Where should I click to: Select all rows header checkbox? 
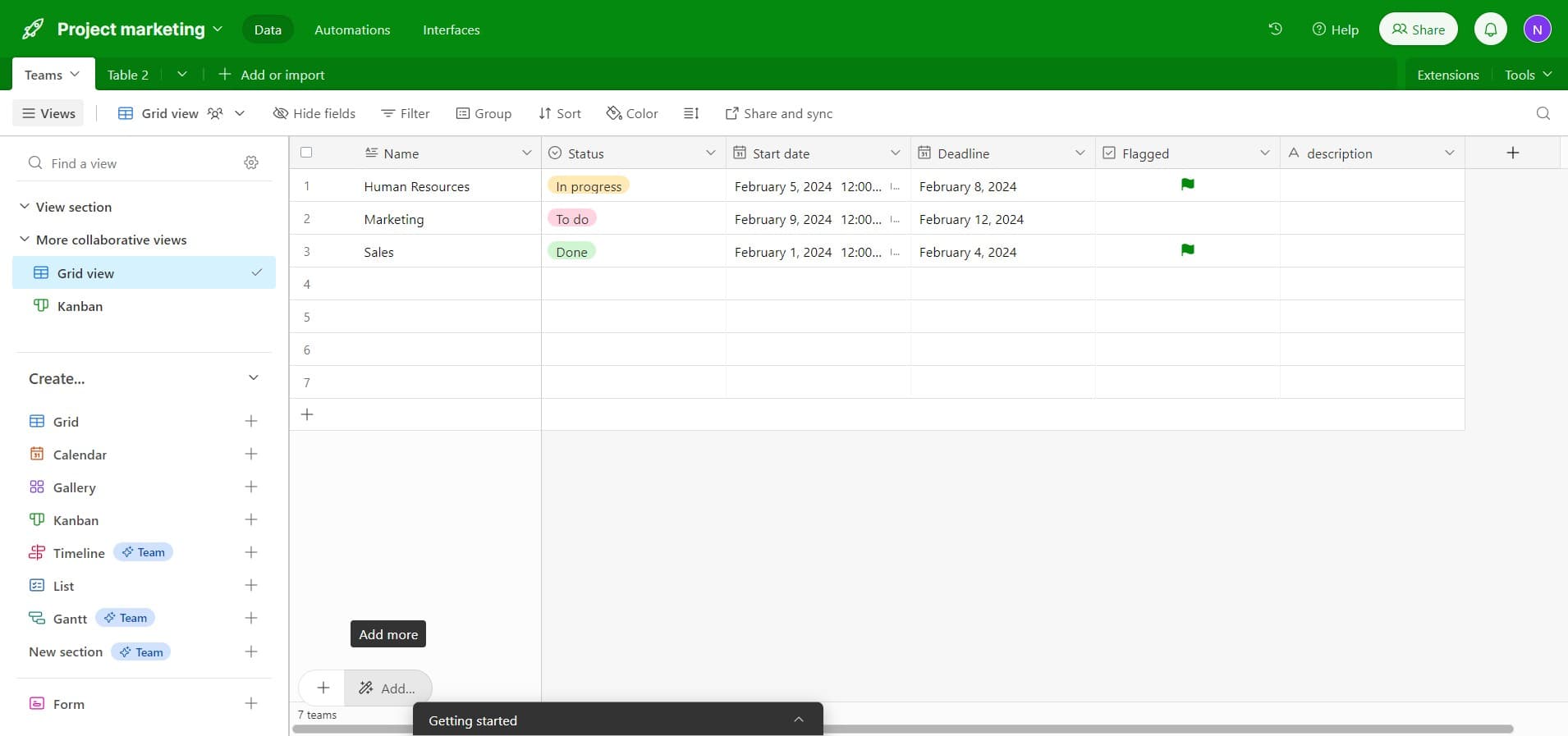[x=306, y=153]
